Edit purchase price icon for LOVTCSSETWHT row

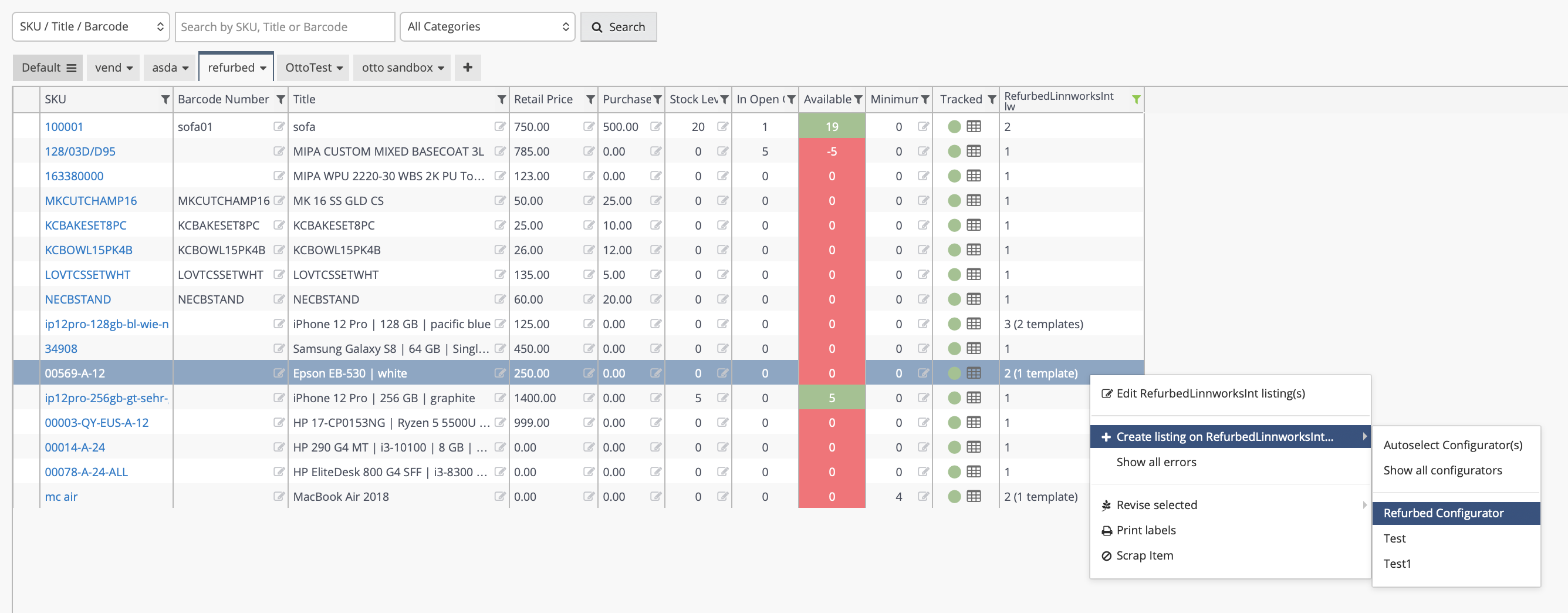tap(655, 275)
